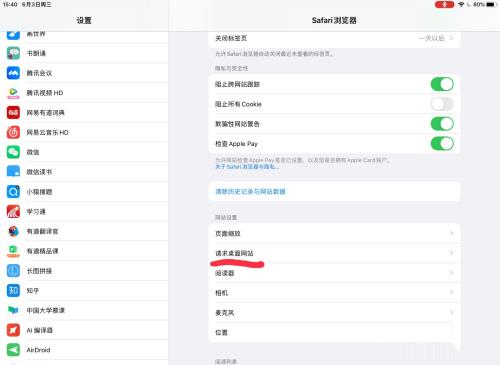The height and width of the screenshot is (365, 500).
Task: Open the 请求桌面网站 setting label
Action: (234, 253)
